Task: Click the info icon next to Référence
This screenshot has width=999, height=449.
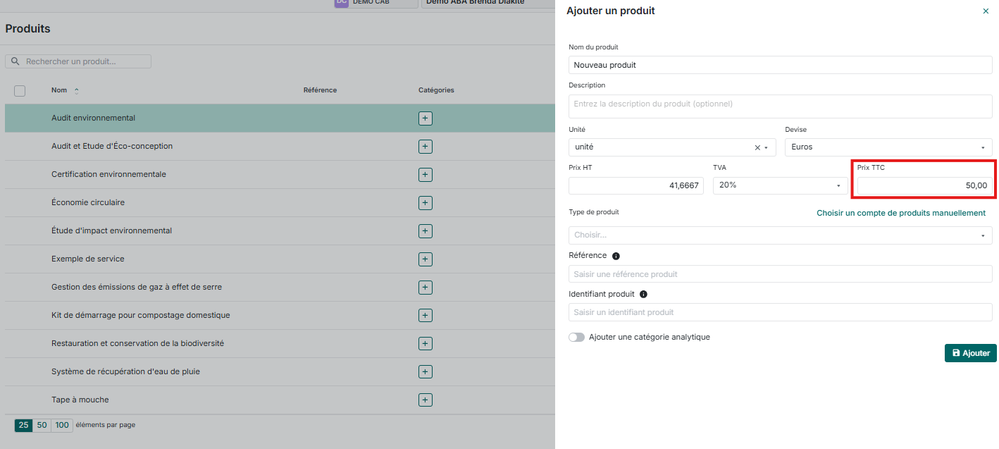Action: 616,256
